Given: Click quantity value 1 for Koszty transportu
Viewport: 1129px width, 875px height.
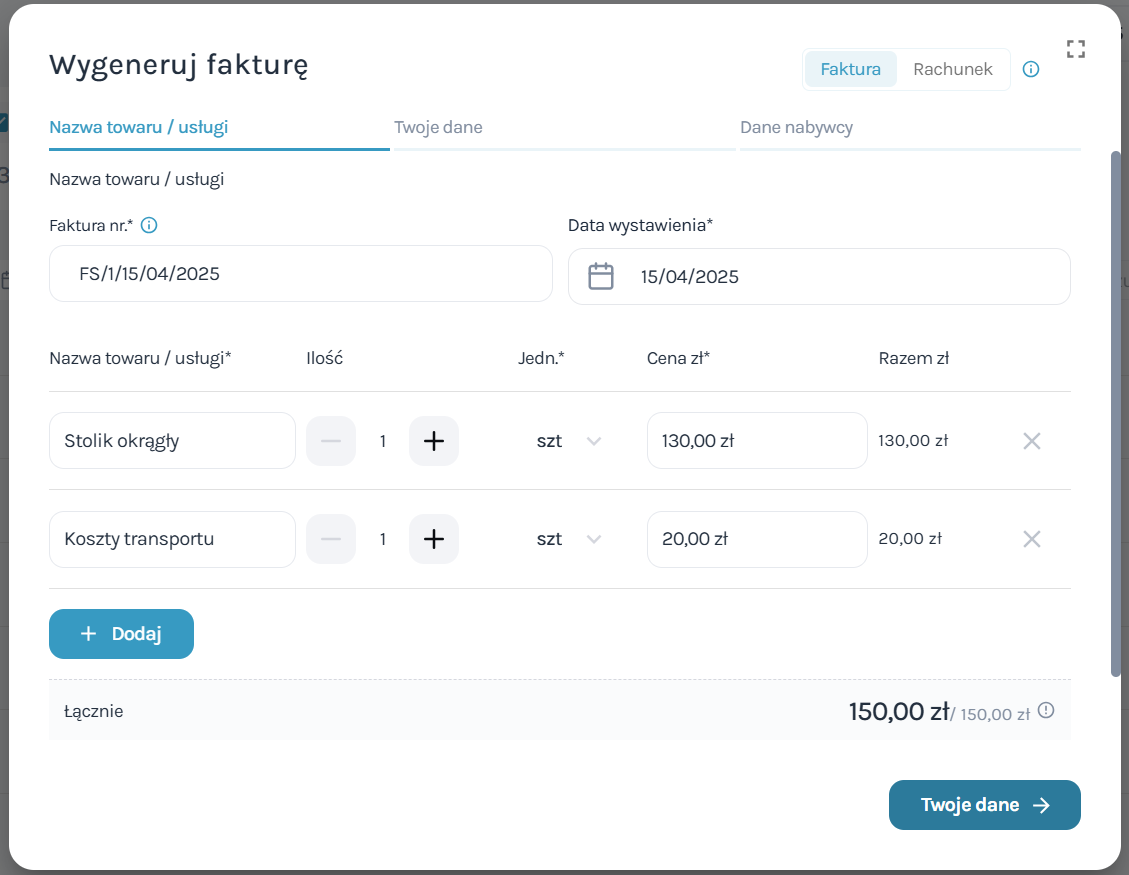Looking at the screenshot, I should [383, 539].
